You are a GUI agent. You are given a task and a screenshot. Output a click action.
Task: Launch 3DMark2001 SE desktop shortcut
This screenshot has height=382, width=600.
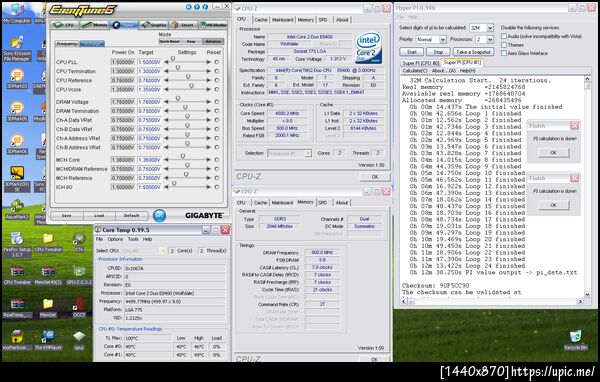pos(17,179)
